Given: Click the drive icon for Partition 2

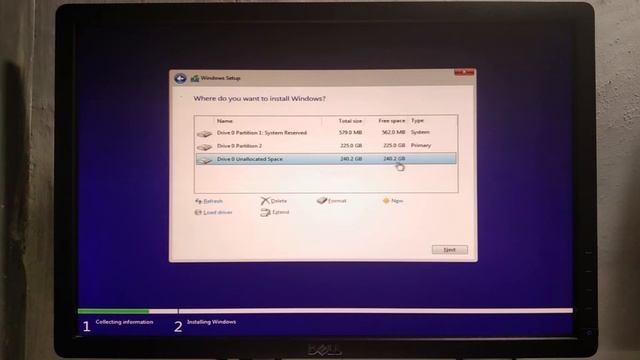Looking at the screenshot, I should 204,147.
